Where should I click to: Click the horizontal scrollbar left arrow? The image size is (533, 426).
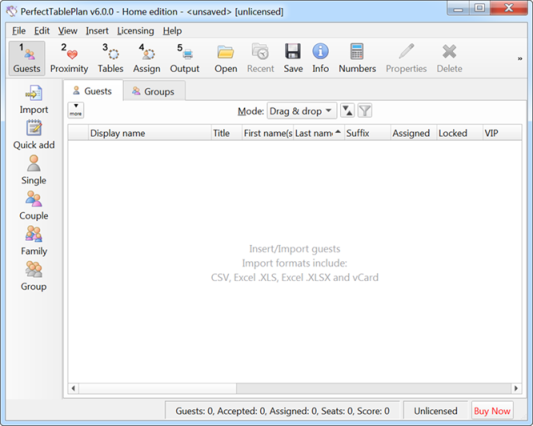click(73, 388)
